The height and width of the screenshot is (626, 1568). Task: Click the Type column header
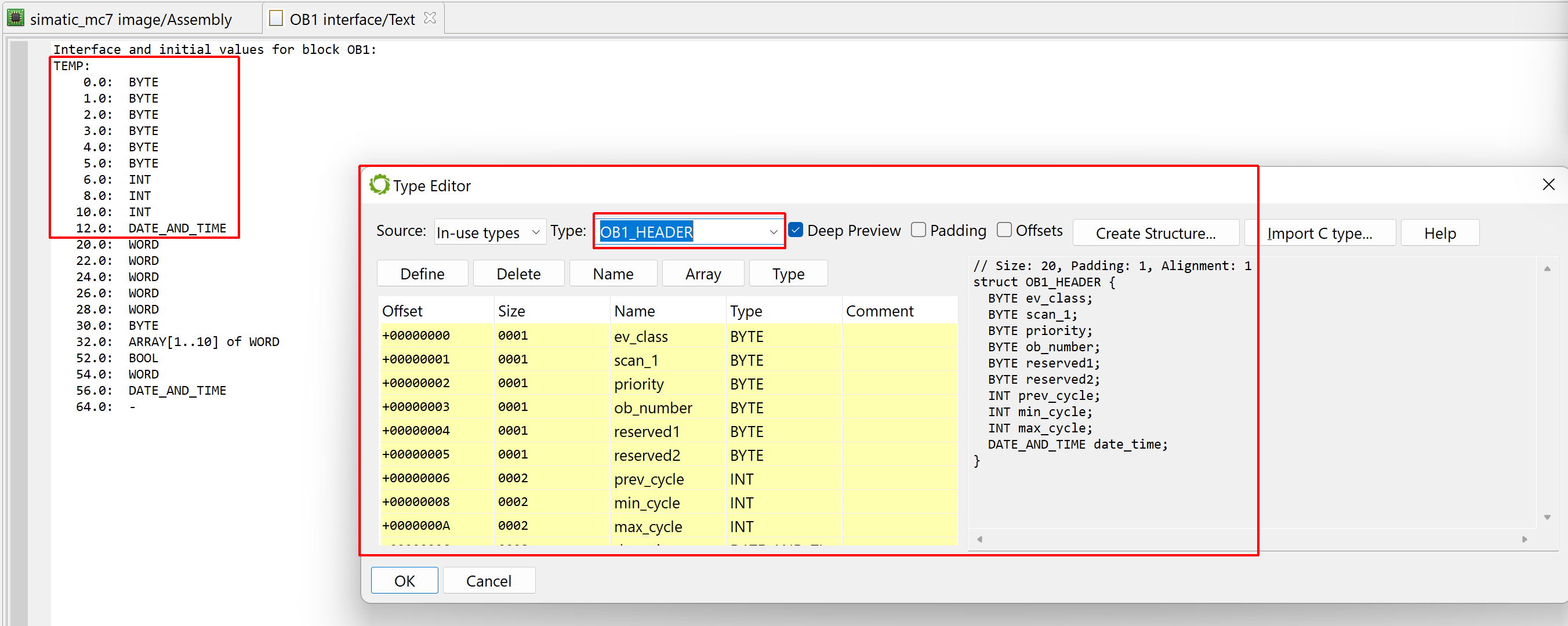pyautogui.click(x=783, y=311)
